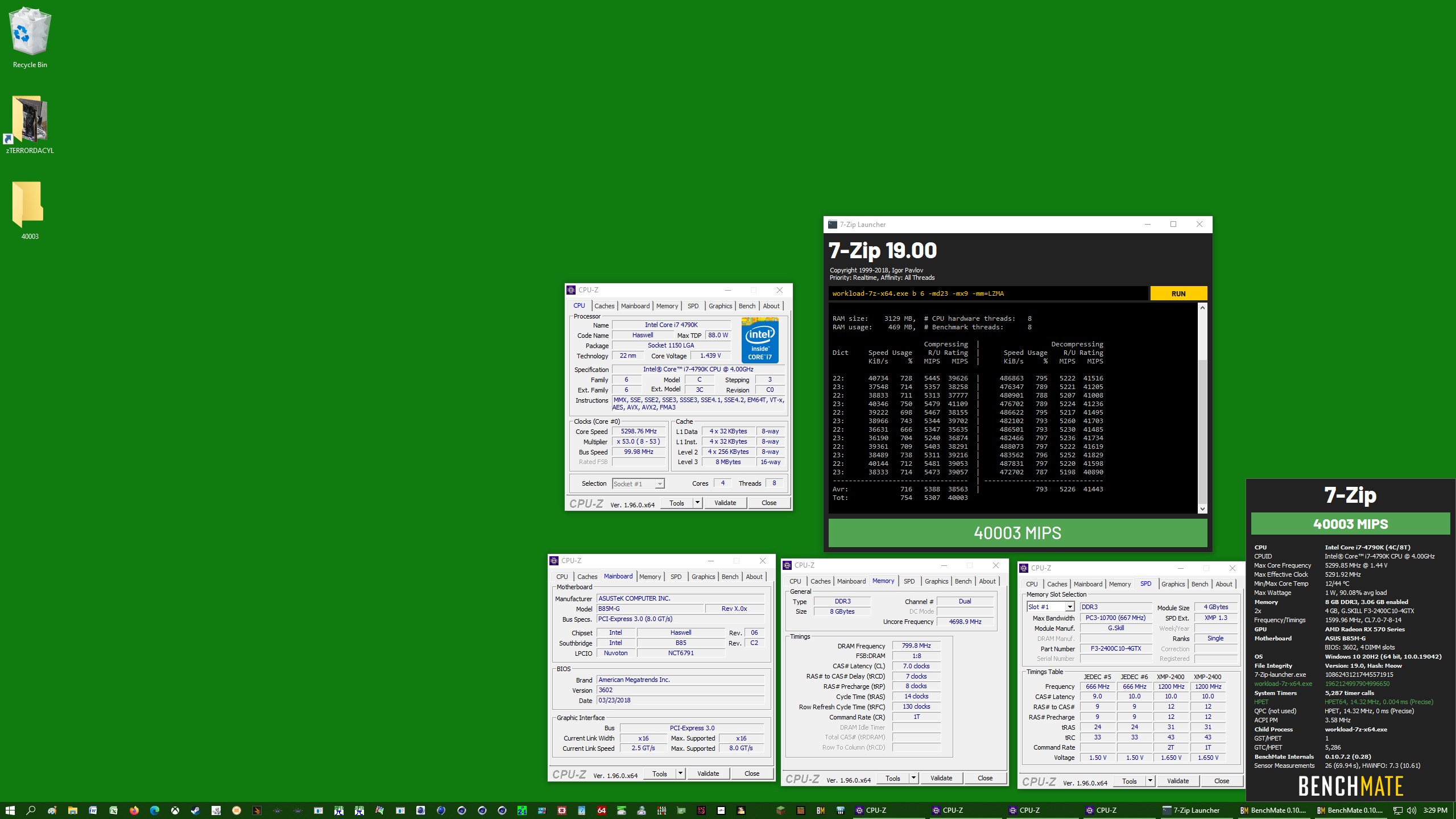Viewport: 1456px width, 819px height.
Task: Open CPU tab in the Mainboard window
Action: [562, 577]
